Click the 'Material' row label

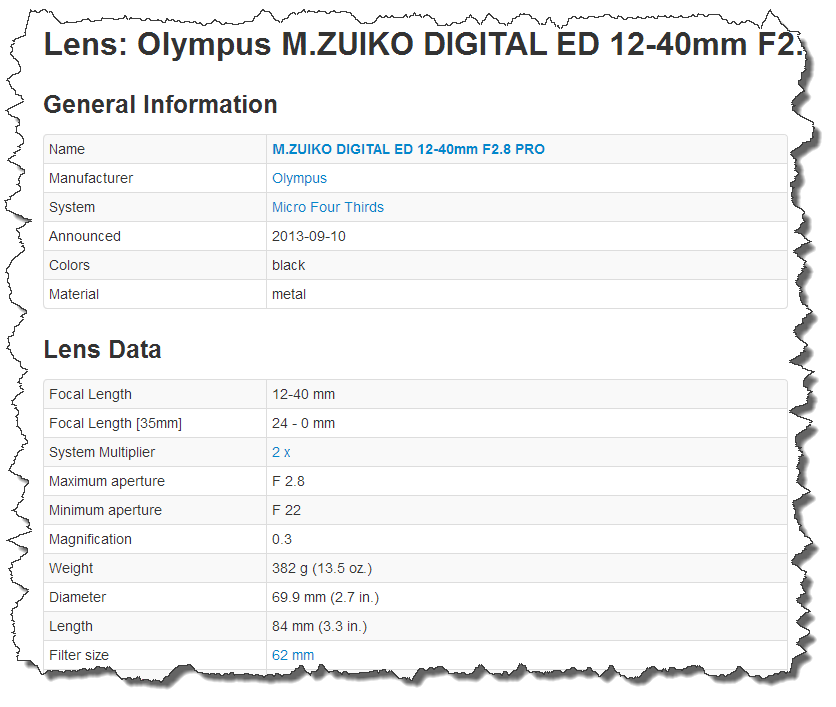tap(74, 294)
